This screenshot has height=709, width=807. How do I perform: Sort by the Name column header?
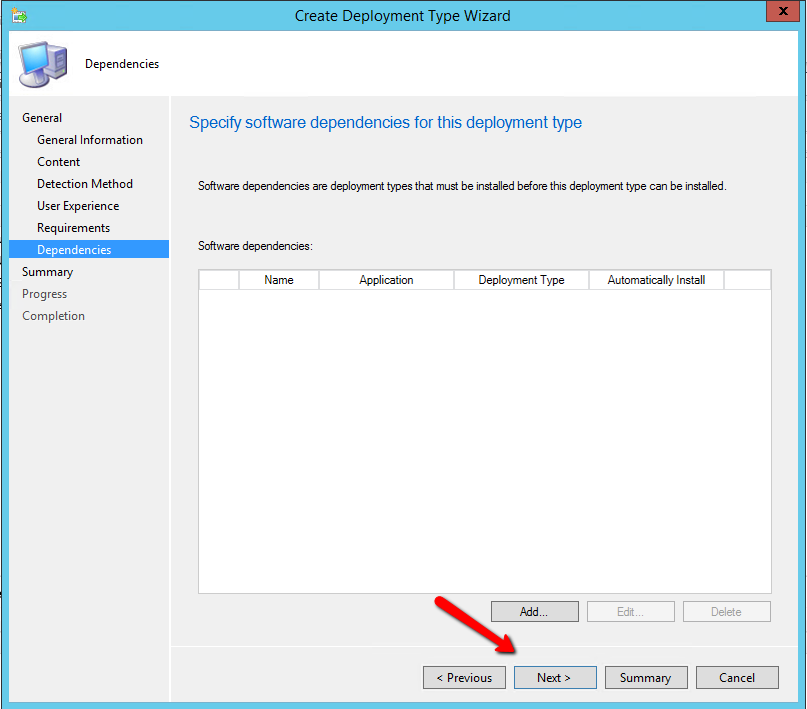coord(279,280)
